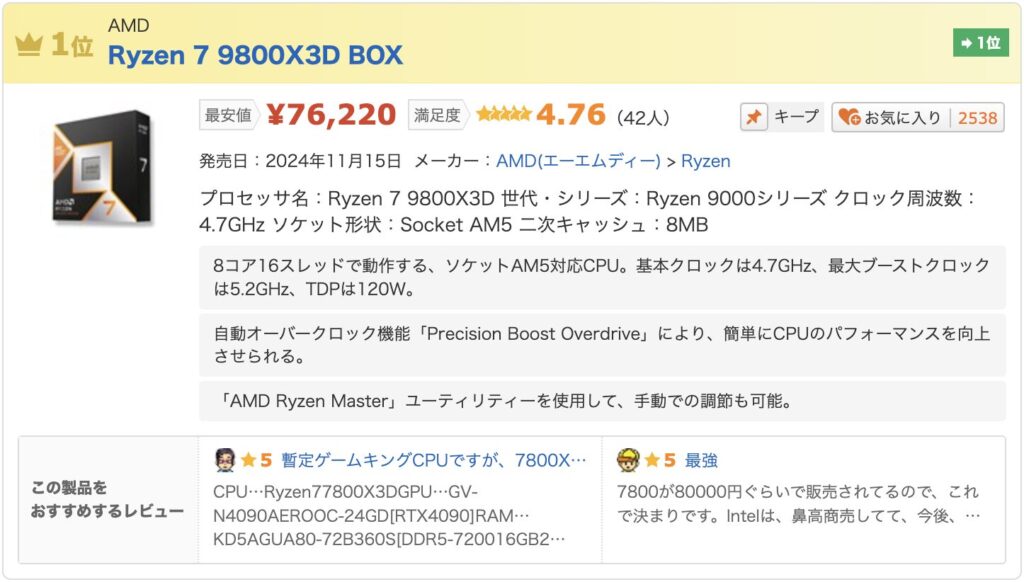Open the 最強 review title
1024x582 pixels.
click(x=701, y=461)
